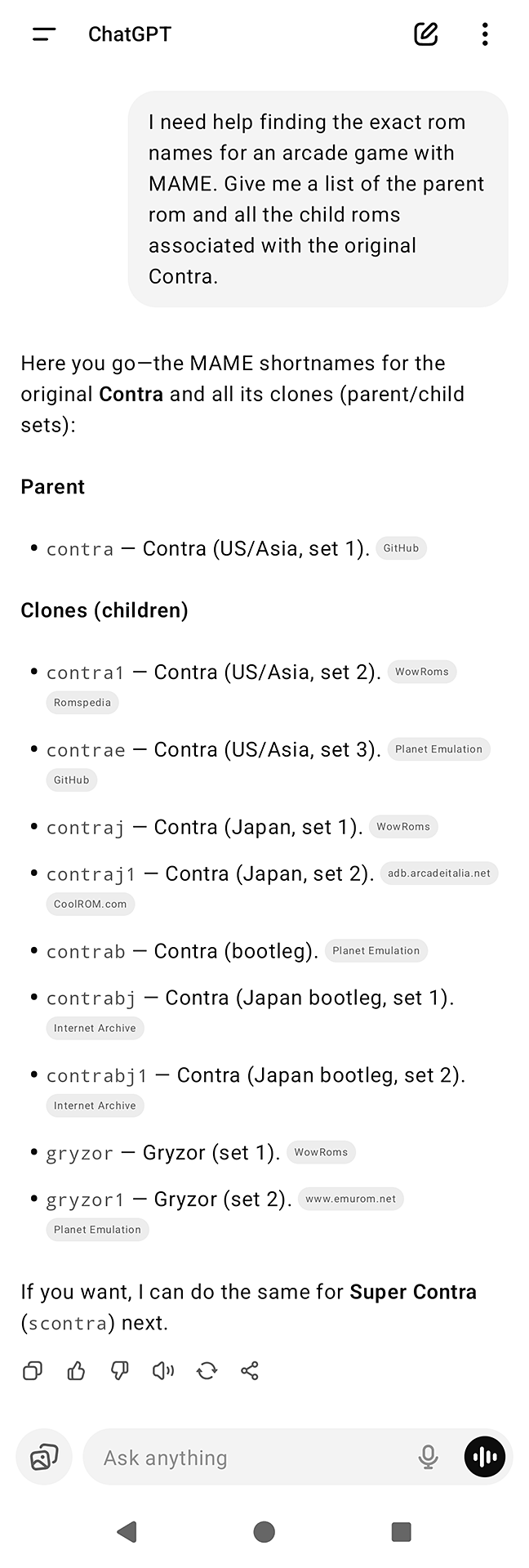
Task: Give the response a thumbs up
Action: pos(76,1370)
